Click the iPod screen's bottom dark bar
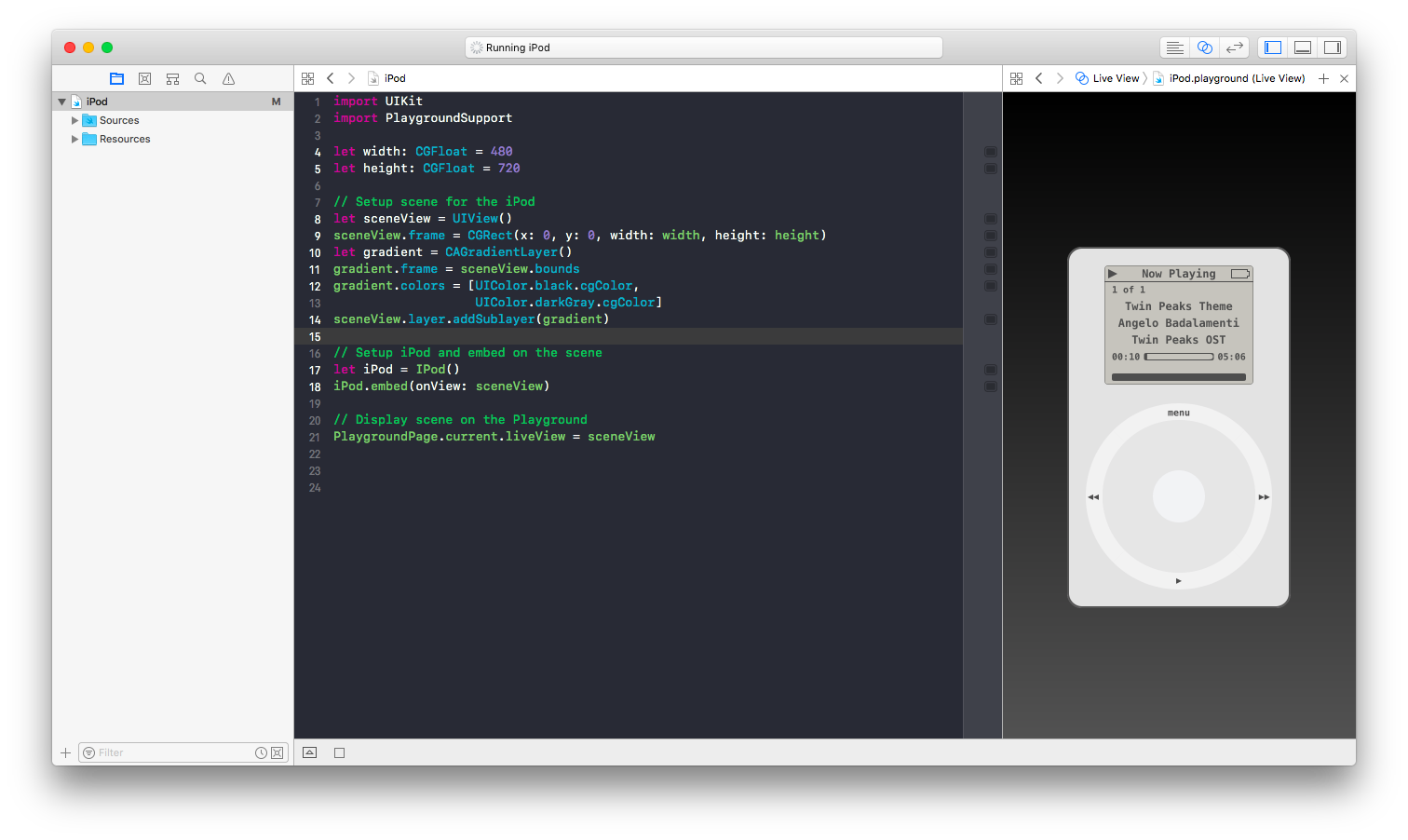This screenshot has width=1408, height=840. click(x=1179, y=377)
